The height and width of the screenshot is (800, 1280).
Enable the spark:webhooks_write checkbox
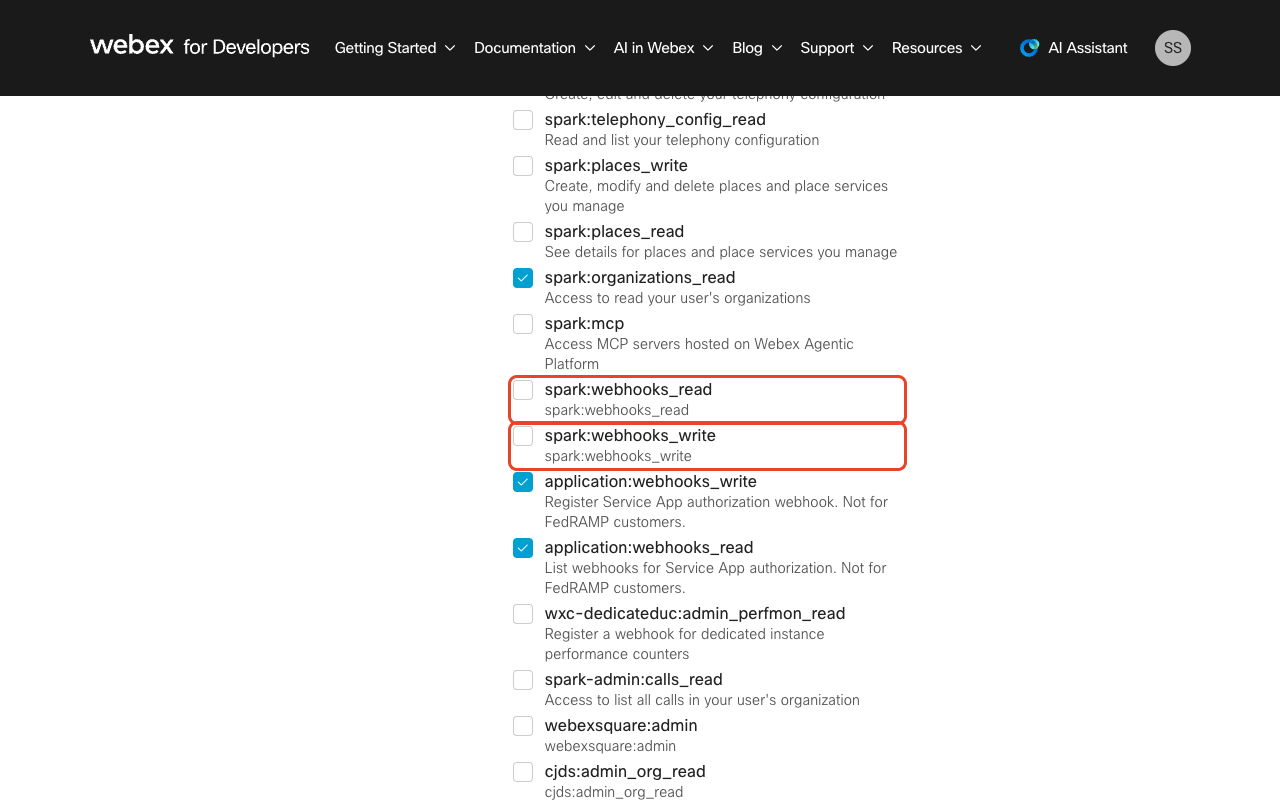pyautogui.click(x=523, y=436)
